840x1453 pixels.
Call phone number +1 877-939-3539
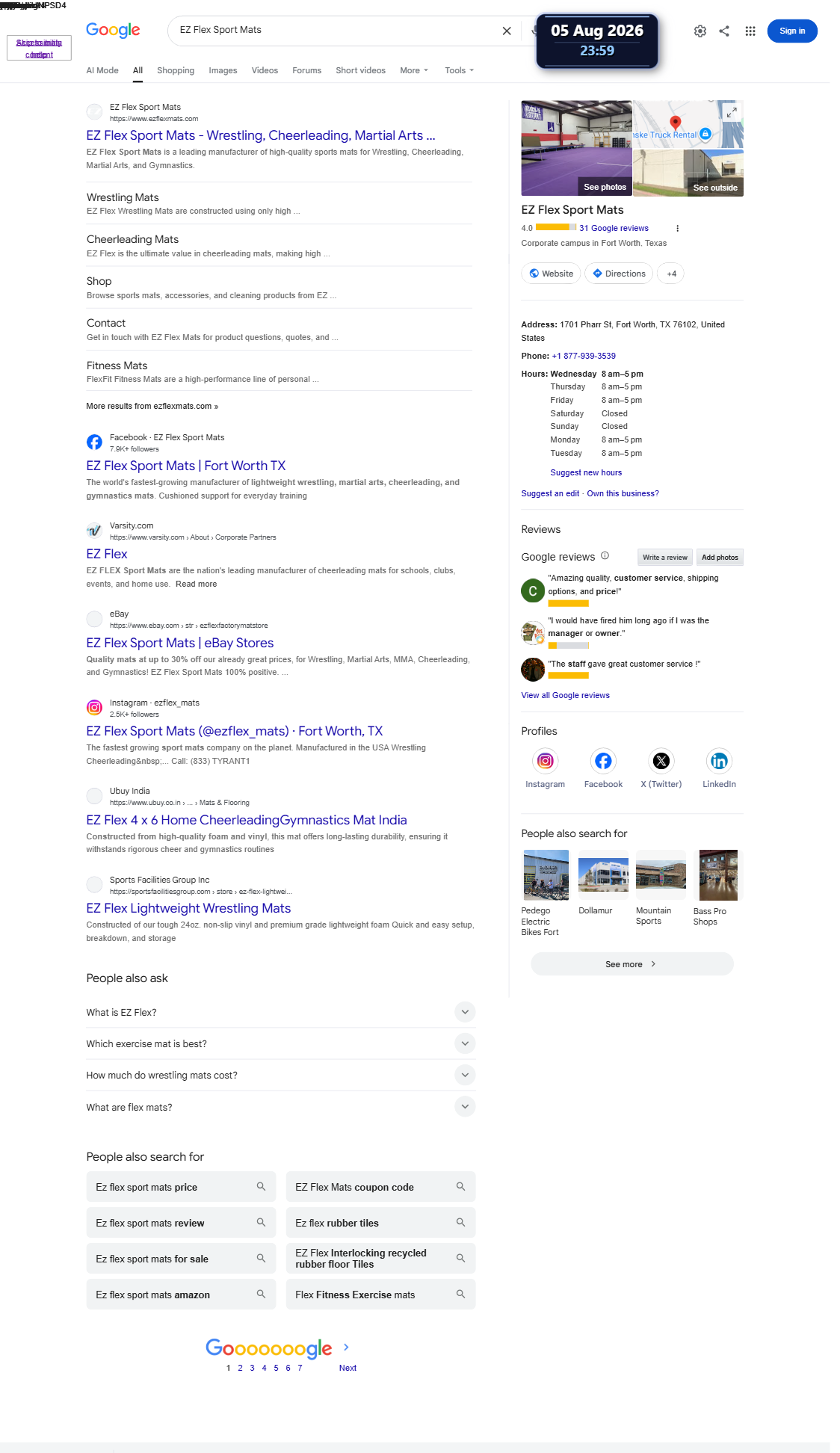pos(584,356)
